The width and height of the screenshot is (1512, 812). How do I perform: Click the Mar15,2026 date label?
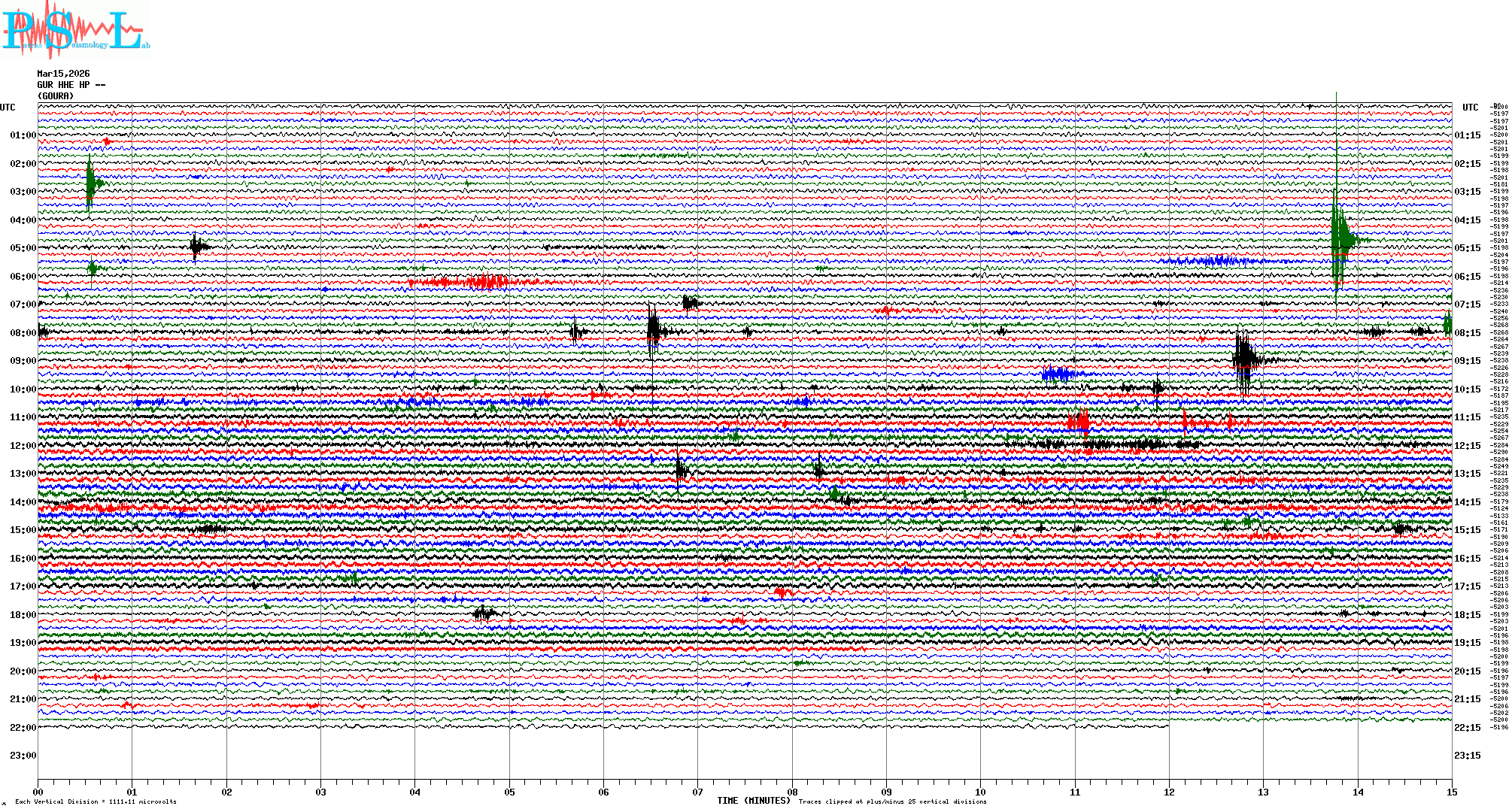point(63,74)
